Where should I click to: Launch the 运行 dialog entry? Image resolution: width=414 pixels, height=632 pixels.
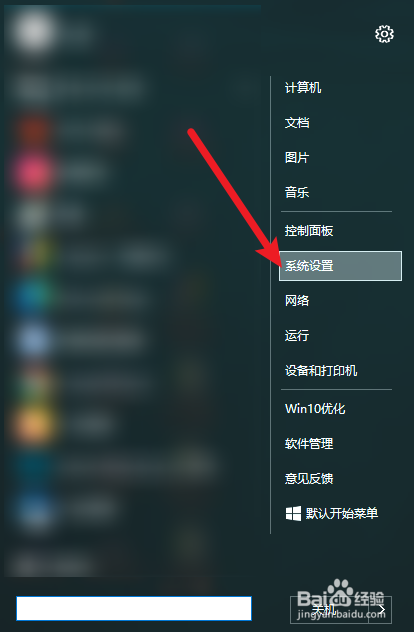297,335
